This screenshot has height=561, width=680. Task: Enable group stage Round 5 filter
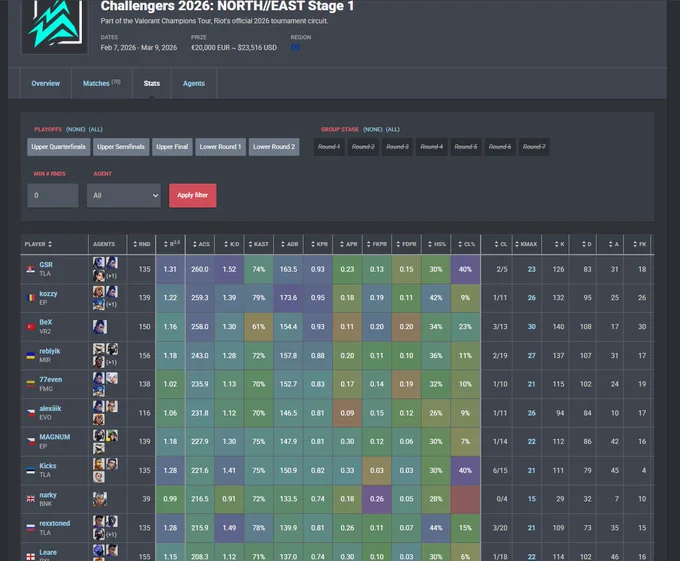466,147
